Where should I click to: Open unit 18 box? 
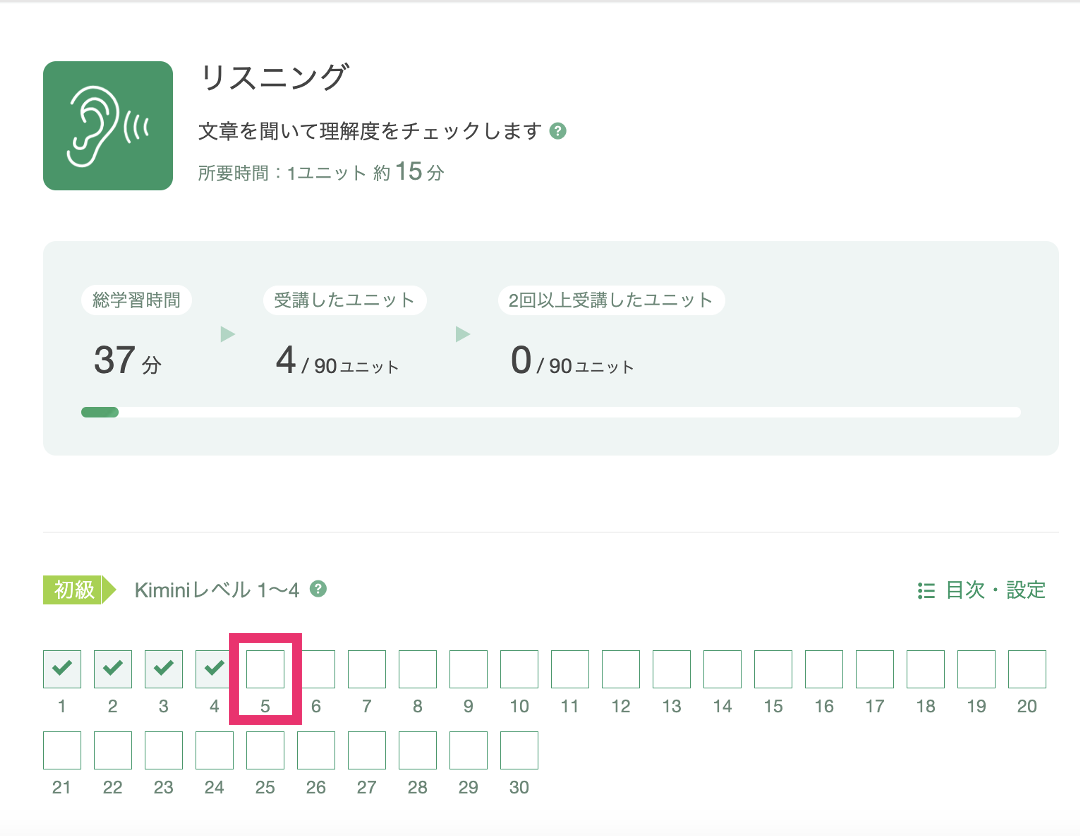(x=926, y=669)
